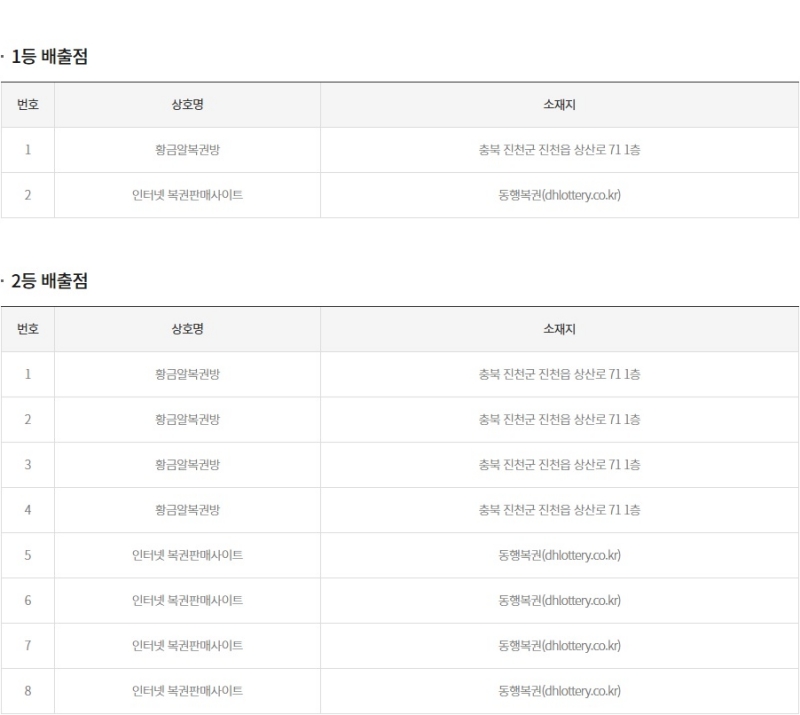Click '동행복권(dhlottery.co.kr)' in 2등 table row 6
Viewport: 800px width, 715px height.
coord(559,600)
